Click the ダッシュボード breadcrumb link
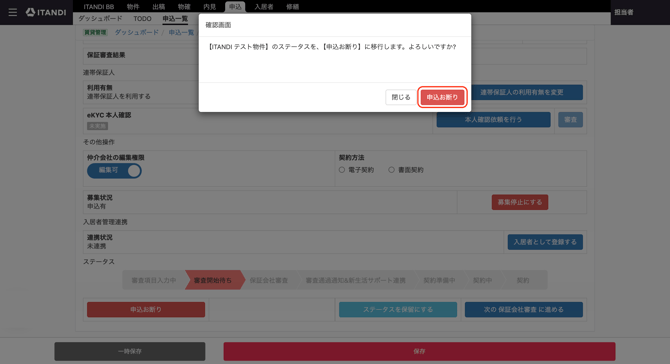 136,32
